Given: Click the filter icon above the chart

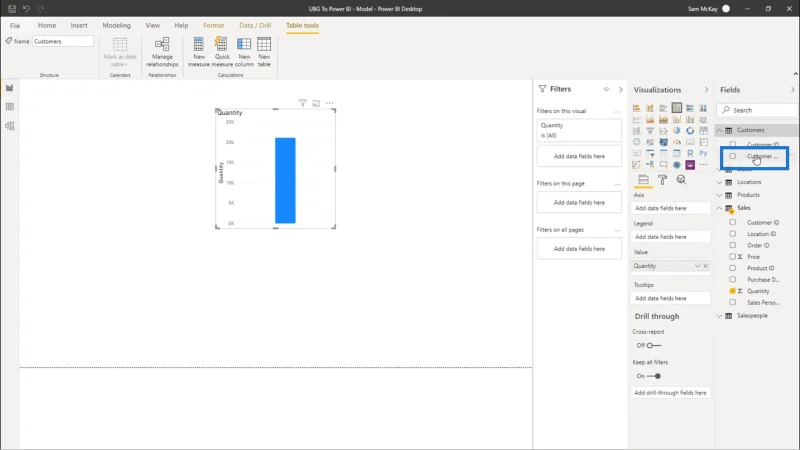Looking at the screenshot, I should point(303,103).
